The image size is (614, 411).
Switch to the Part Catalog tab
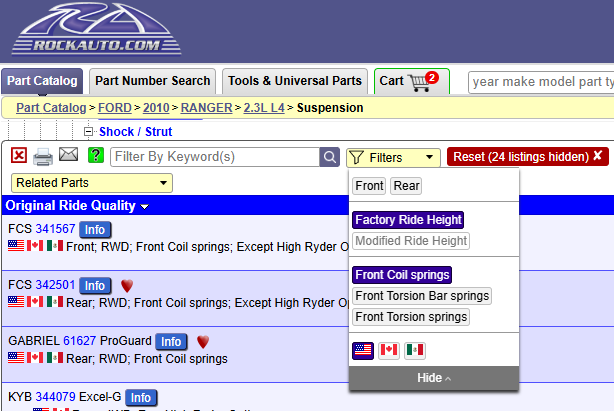(x=42, y=81)
